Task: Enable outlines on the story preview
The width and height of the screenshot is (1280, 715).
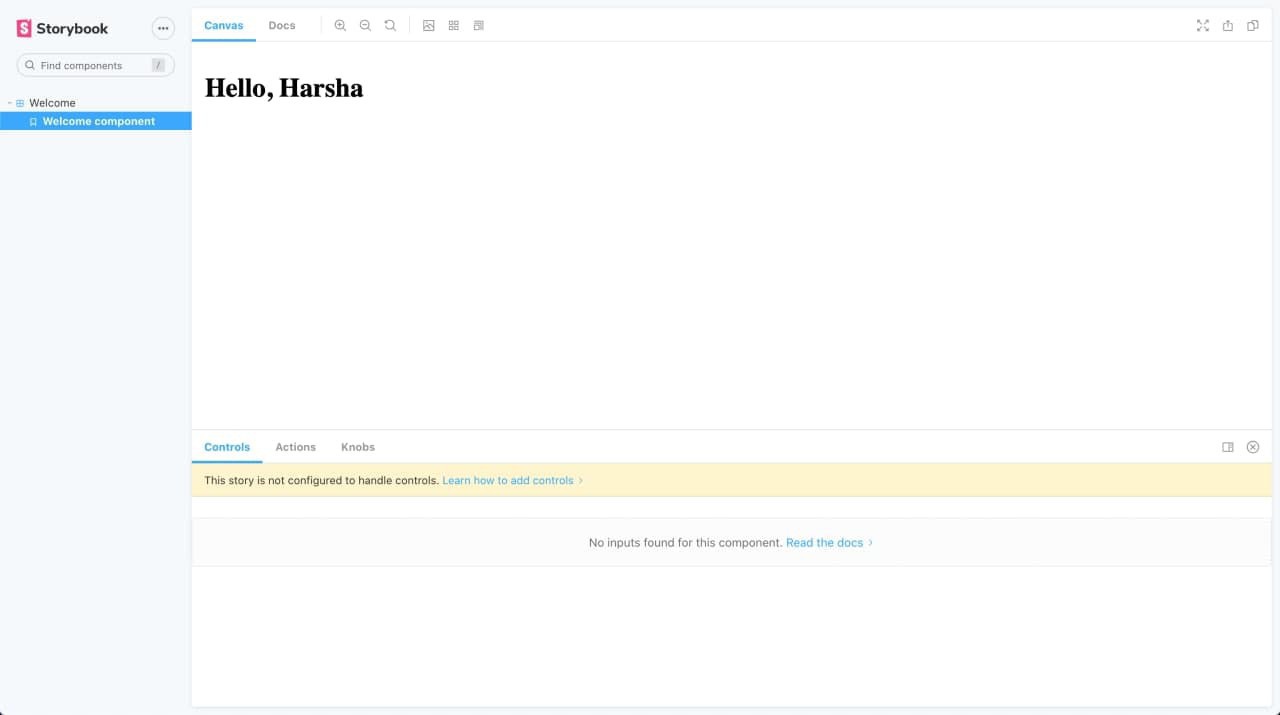Action: (478, 25)
